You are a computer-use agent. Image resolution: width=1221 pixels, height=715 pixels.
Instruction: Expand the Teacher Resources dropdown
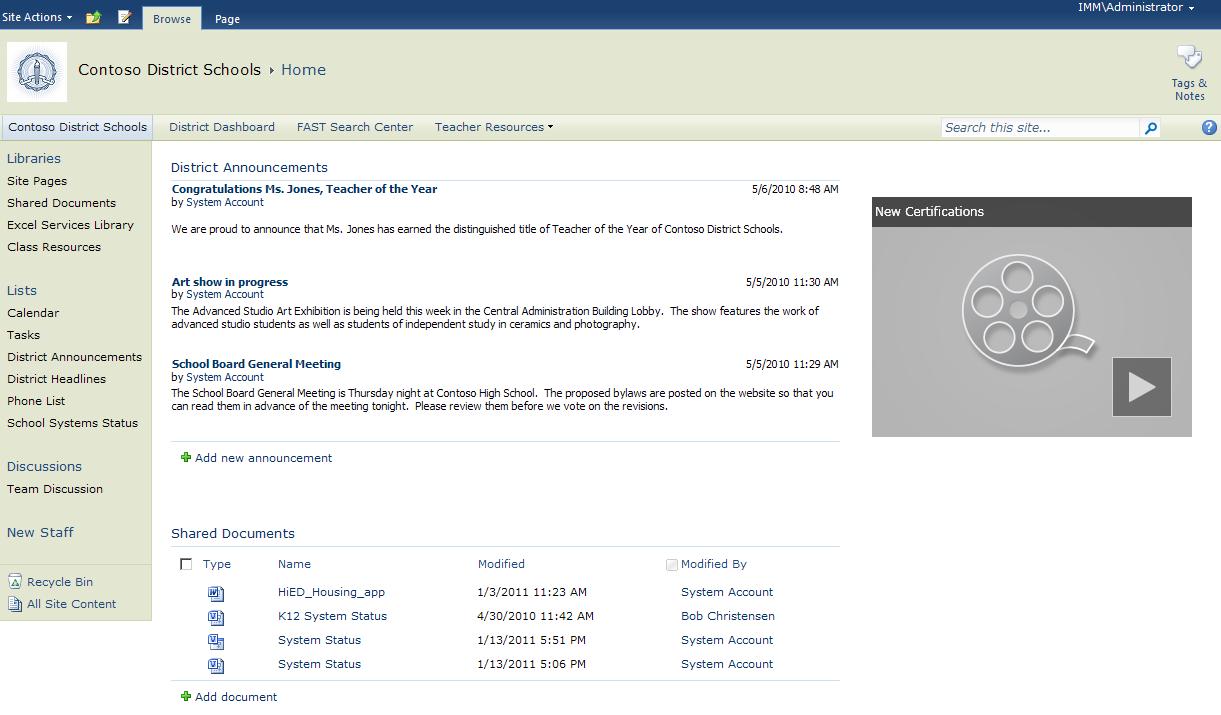[494, 127]
